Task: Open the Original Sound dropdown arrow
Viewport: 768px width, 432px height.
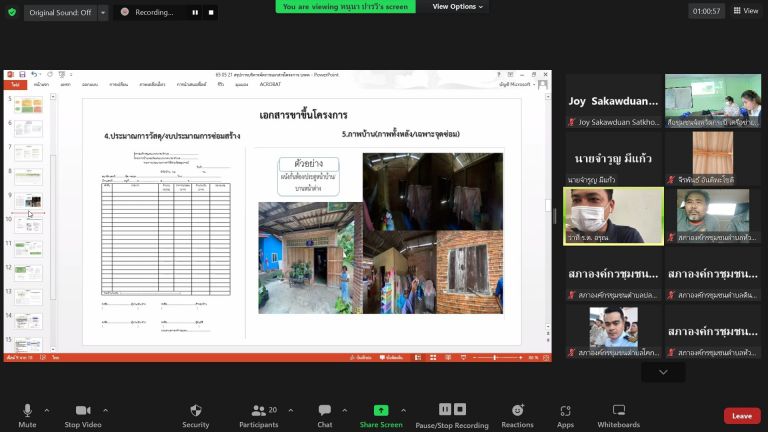Action: (103, 13)
